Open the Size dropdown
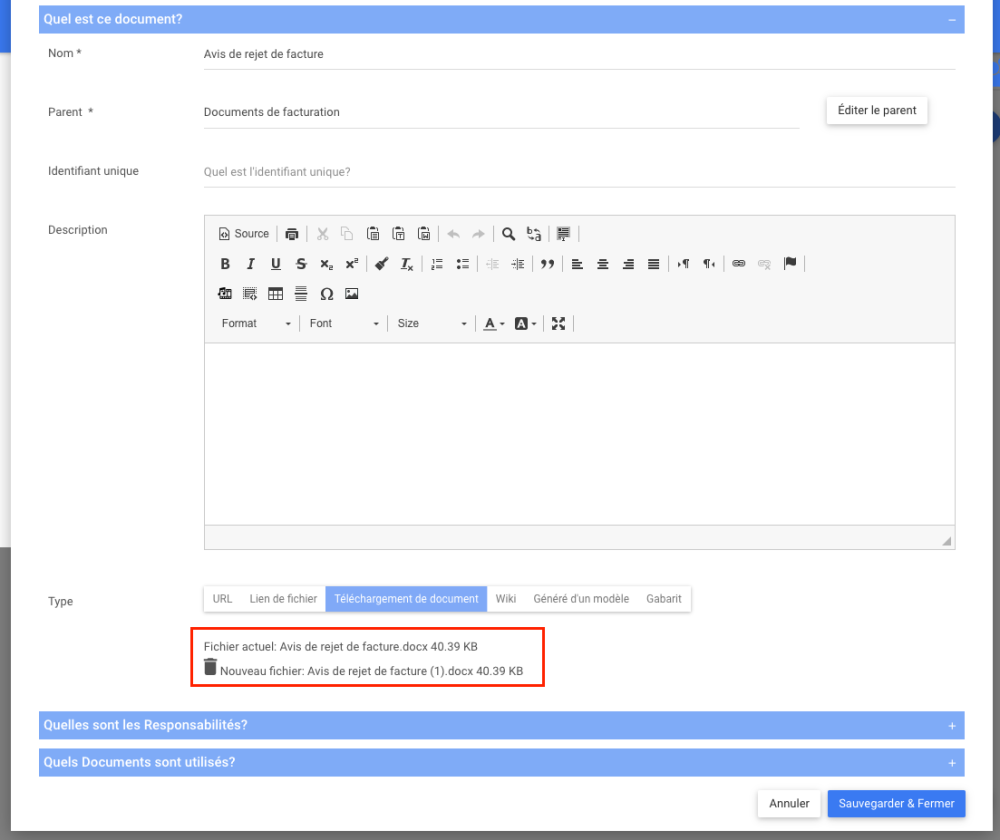1000x840 pixels. point(432,323)
